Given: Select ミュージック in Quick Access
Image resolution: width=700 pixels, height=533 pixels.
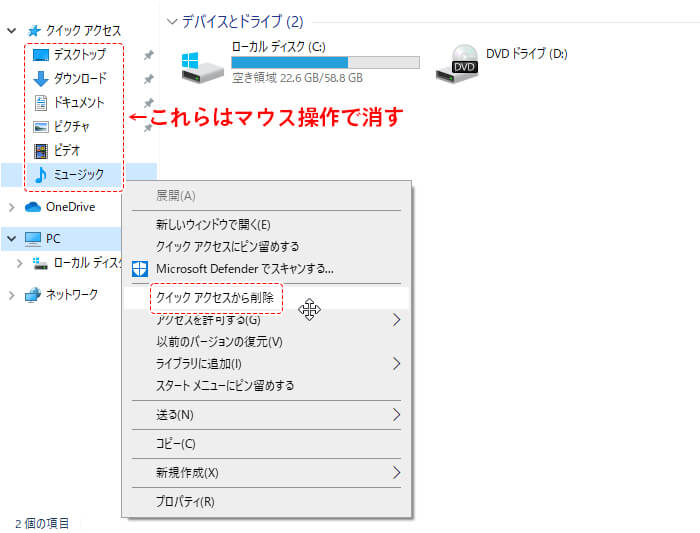Looking at the screenshot, I should [x=79, y=175].
